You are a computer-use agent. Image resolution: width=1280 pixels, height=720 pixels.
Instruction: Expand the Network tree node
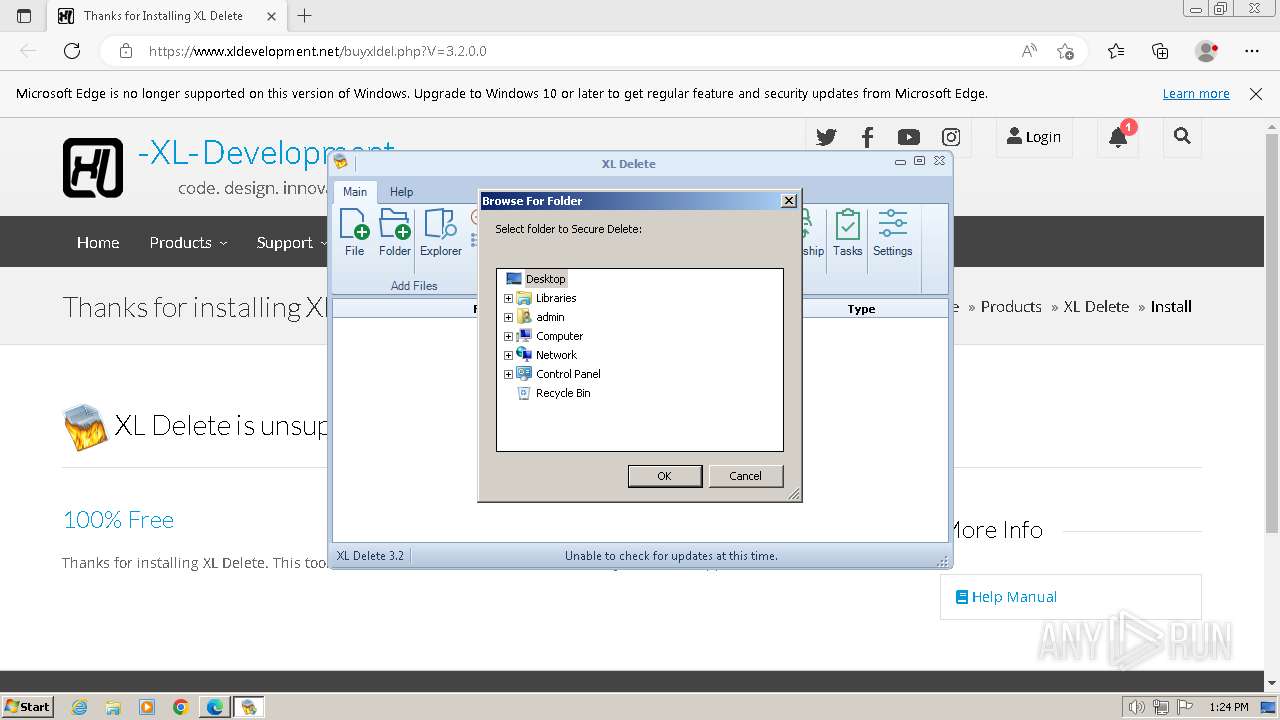pyautogui.click(x=508, y=355)
